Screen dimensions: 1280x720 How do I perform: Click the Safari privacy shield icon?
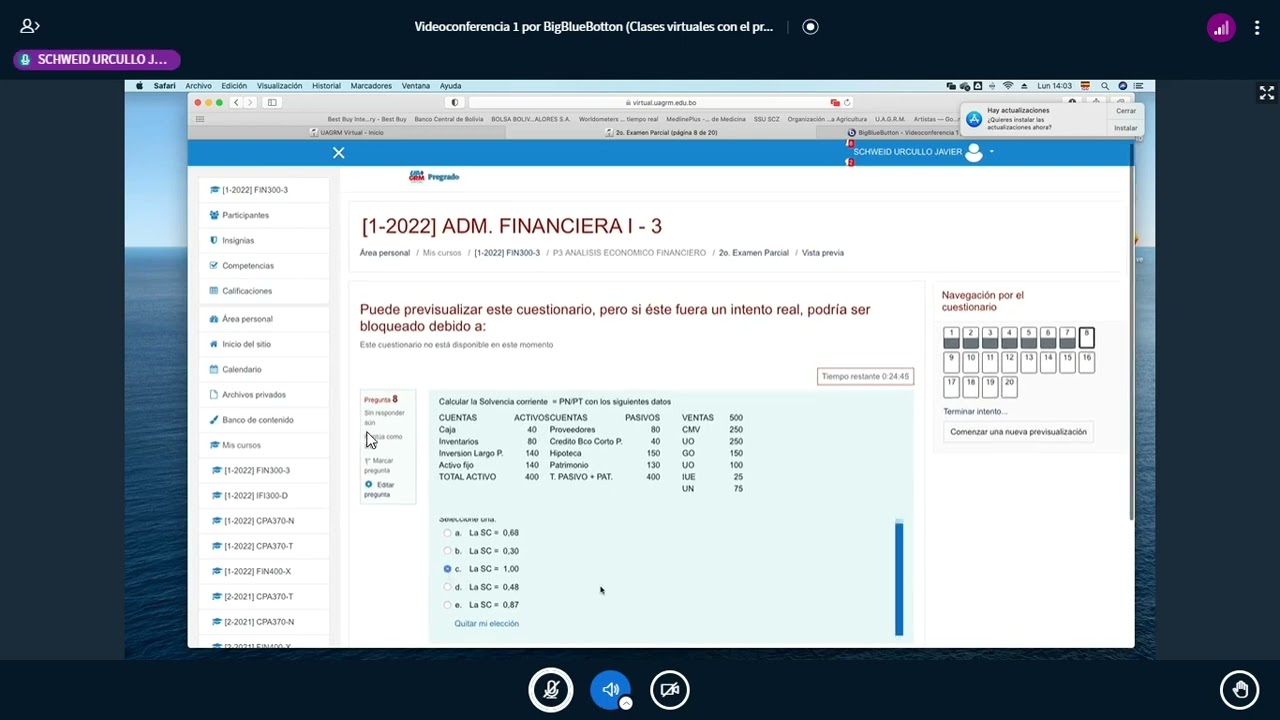(x=455, y=102)
